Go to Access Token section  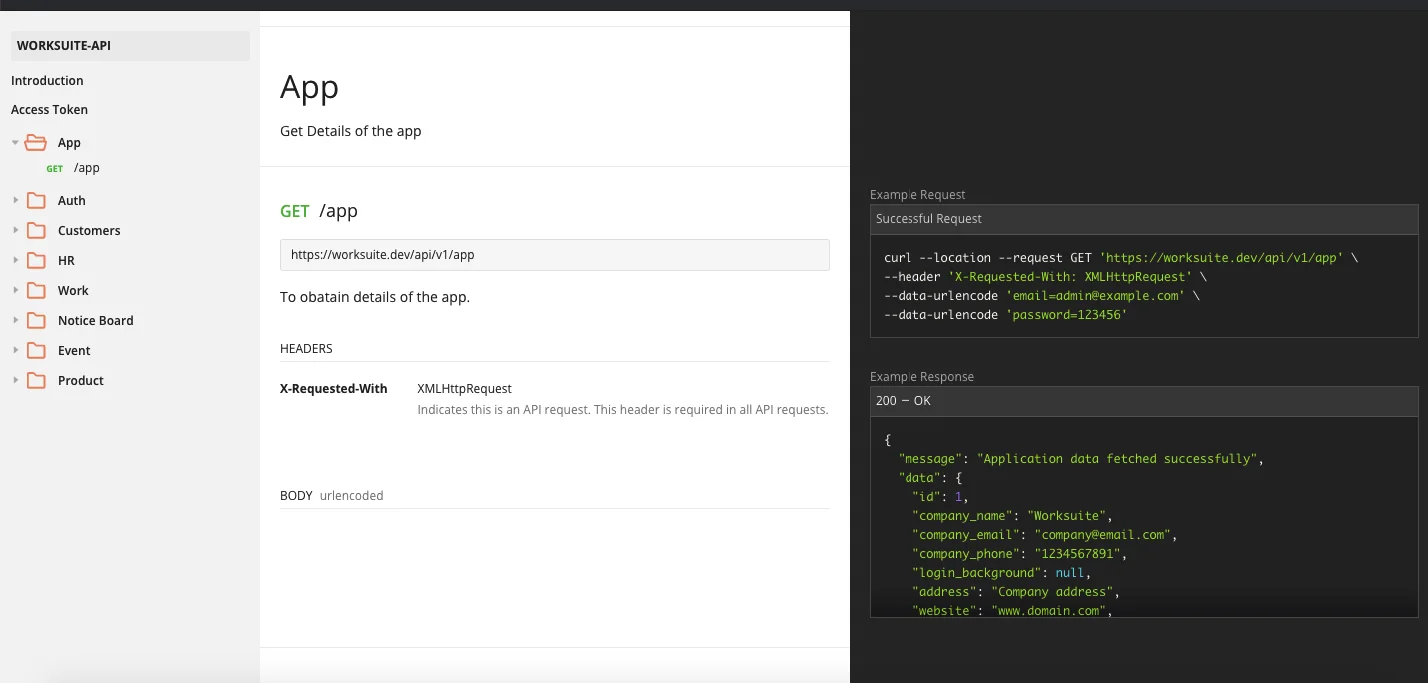coord(49,110)
